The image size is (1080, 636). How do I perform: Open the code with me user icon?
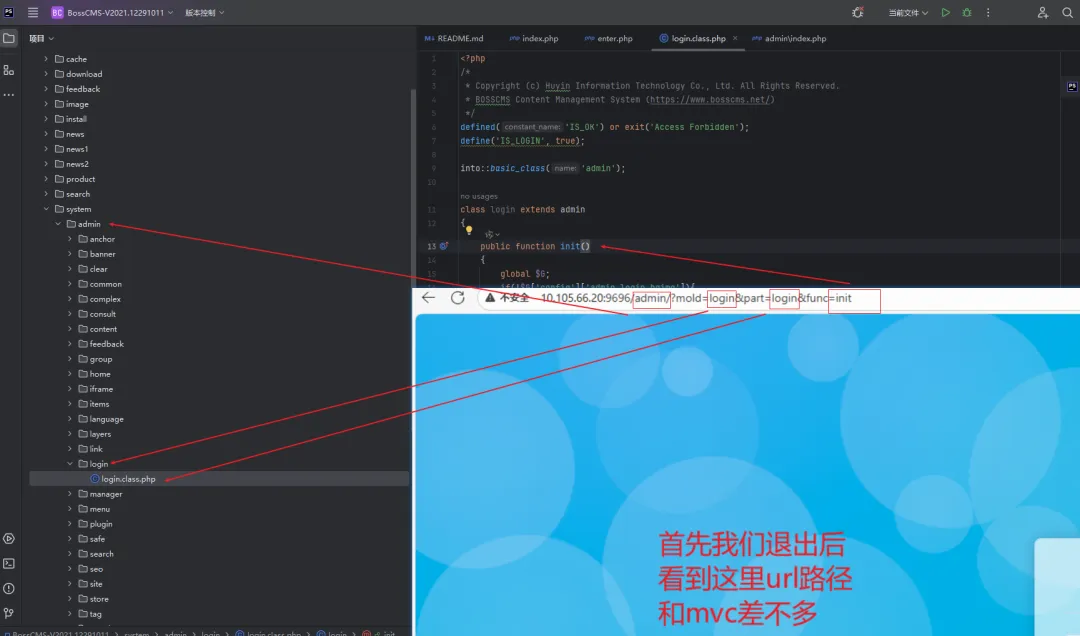(1043, 12)
